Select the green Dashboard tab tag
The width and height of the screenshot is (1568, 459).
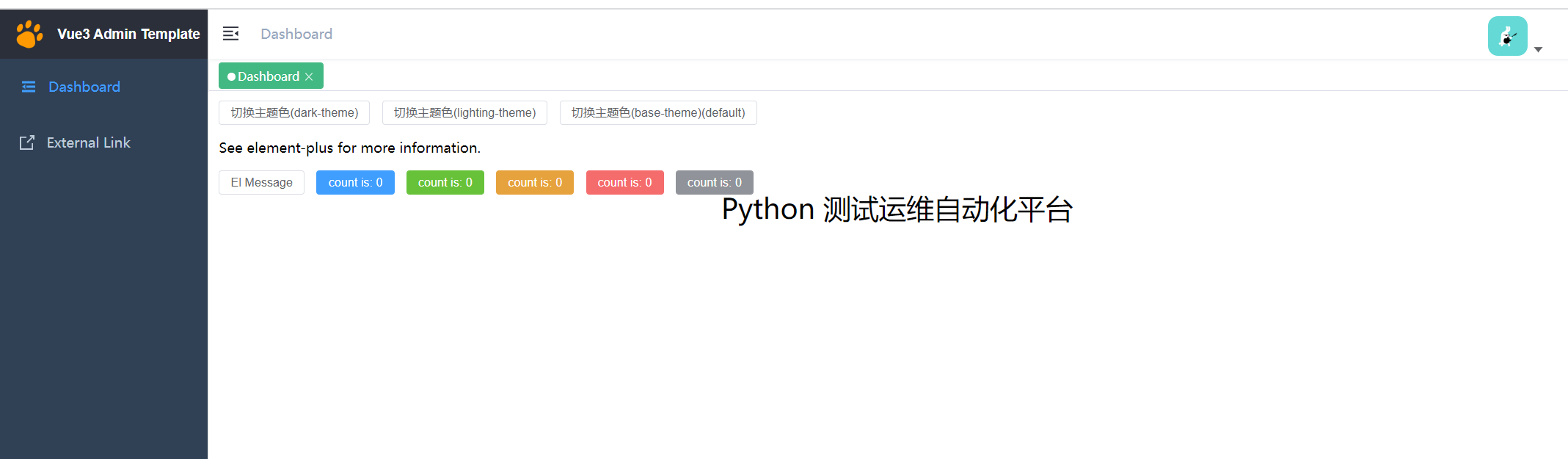tap(271, 76)
